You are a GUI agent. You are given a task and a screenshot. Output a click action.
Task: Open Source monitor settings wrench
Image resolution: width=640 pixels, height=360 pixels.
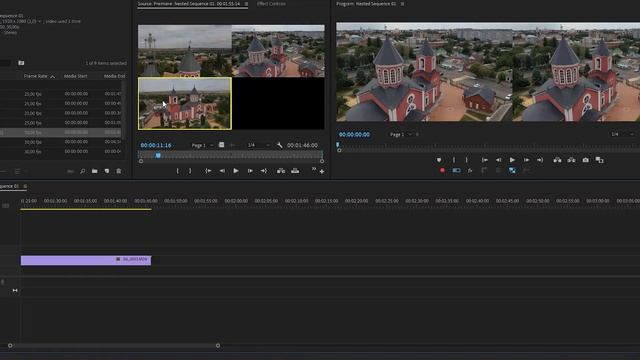click(x=280, y=145)
